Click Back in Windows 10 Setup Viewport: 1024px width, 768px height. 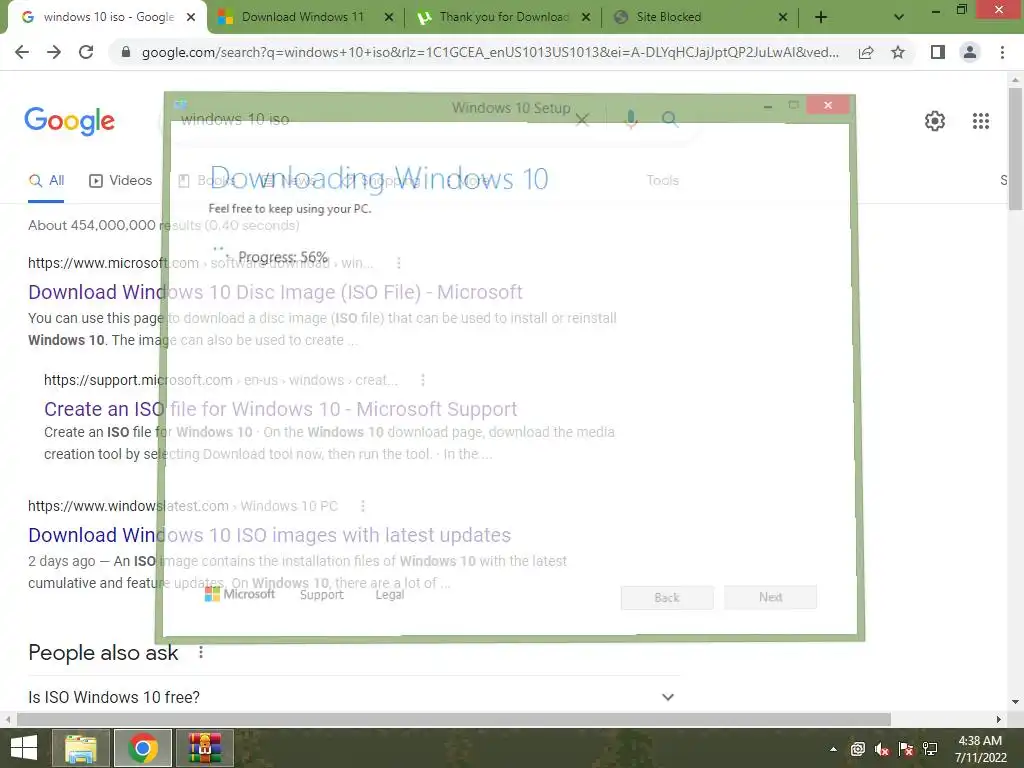coord(667,598)
